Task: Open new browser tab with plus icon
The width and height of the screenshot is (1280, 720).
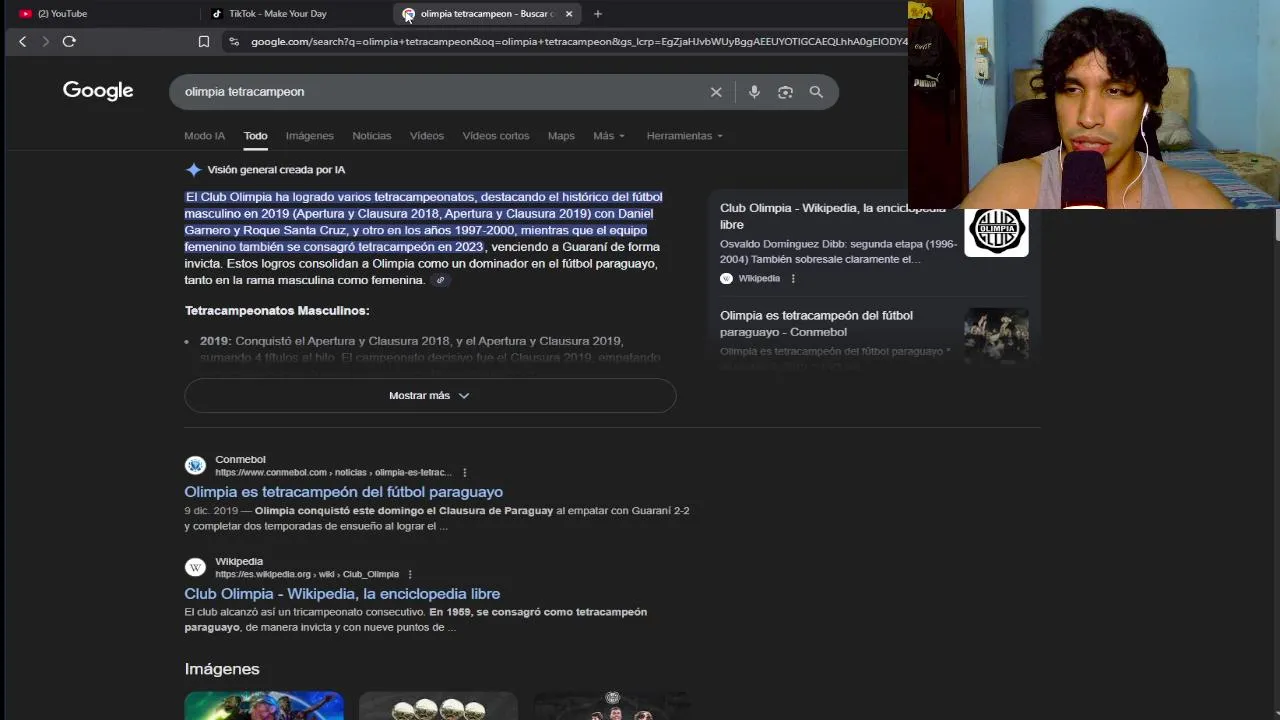Action: tap(597, 14)
